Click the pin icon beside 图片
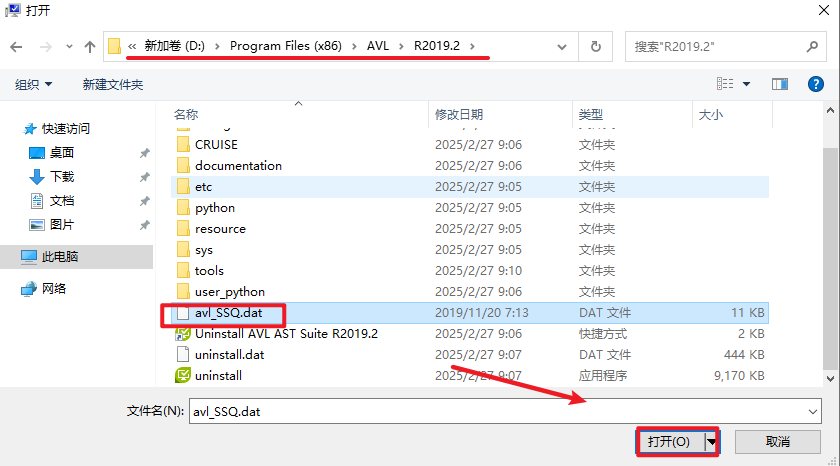The image size is (840, 466). point(144,225)
